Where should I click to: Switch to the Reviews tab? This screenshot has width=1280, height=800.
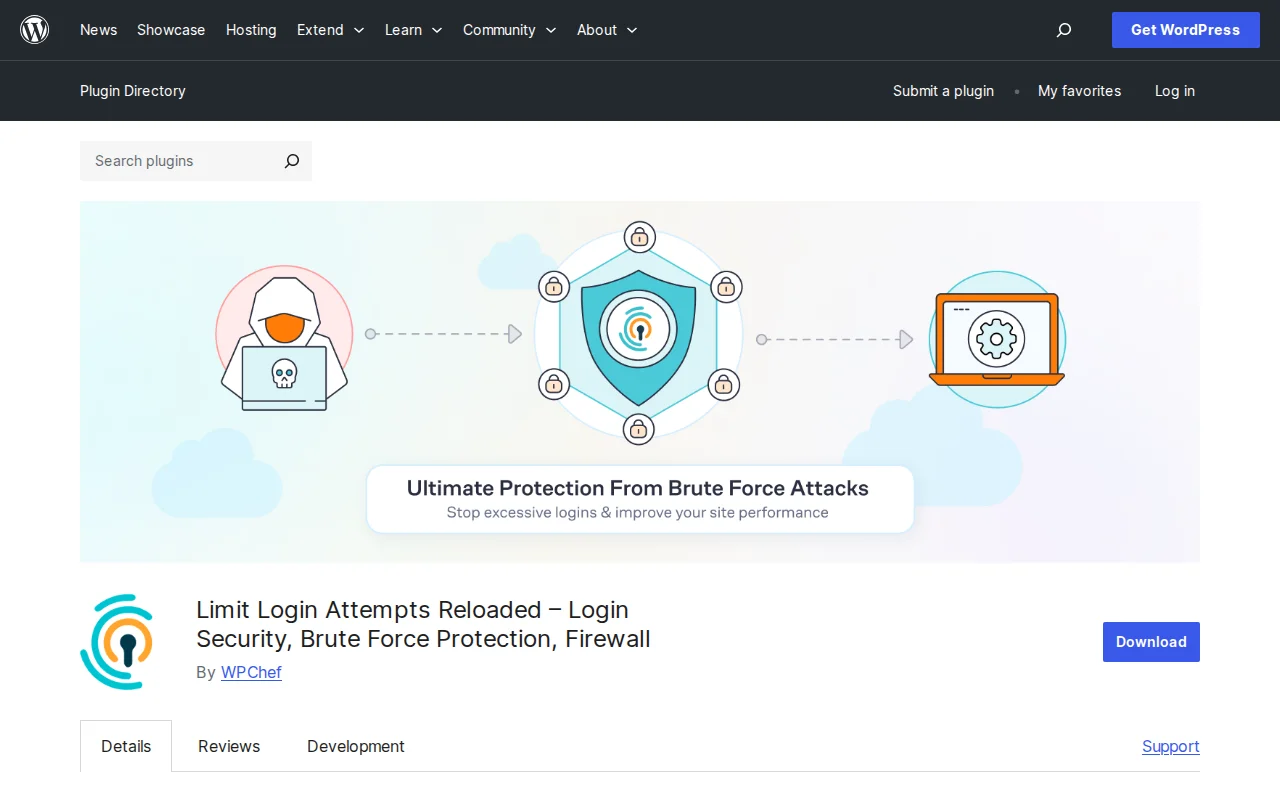228,746
